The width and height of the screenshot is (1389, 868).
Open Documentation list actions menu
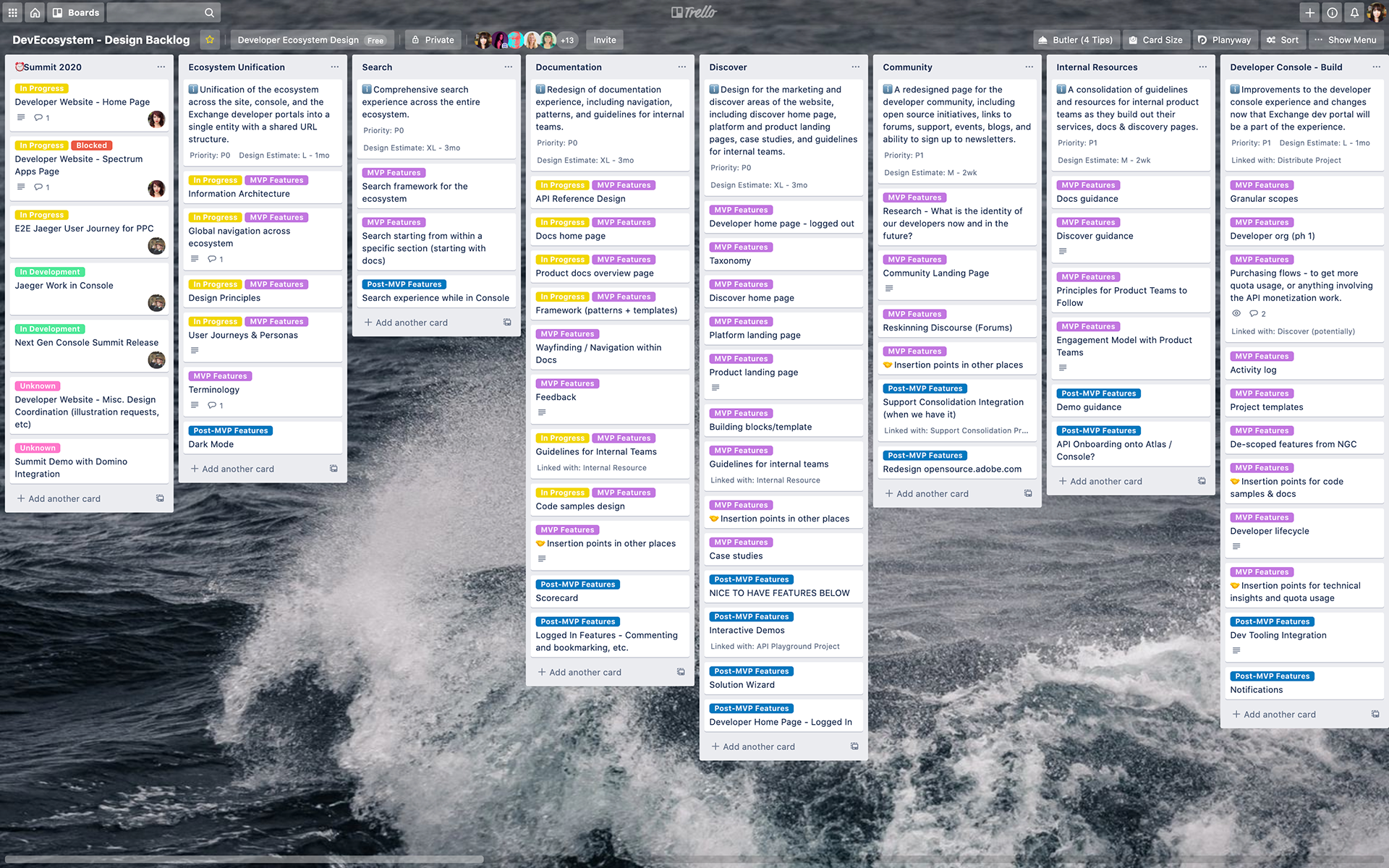(x=681, y=67)
